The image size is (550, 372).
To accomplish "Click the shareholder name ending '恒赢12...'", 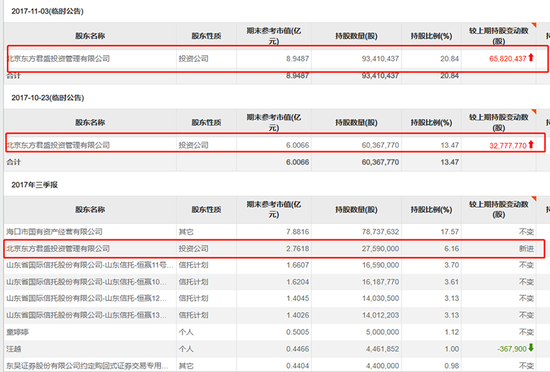I will pos(86,298).
